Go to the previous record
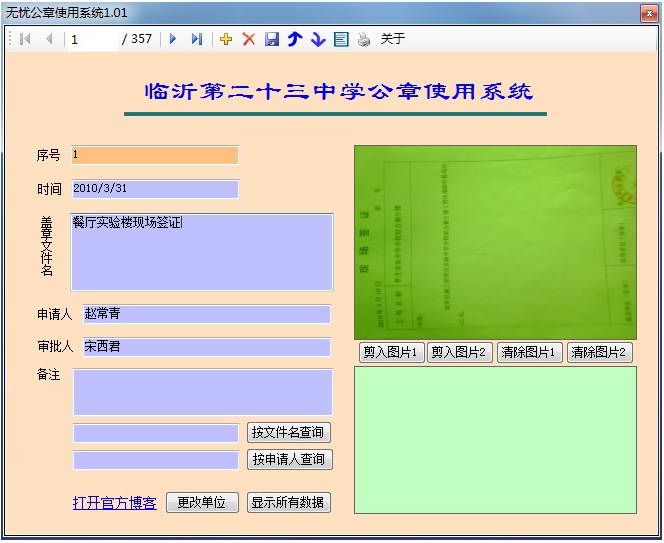The width and height of the screenshot is (664, 543). tap(49, 39)
